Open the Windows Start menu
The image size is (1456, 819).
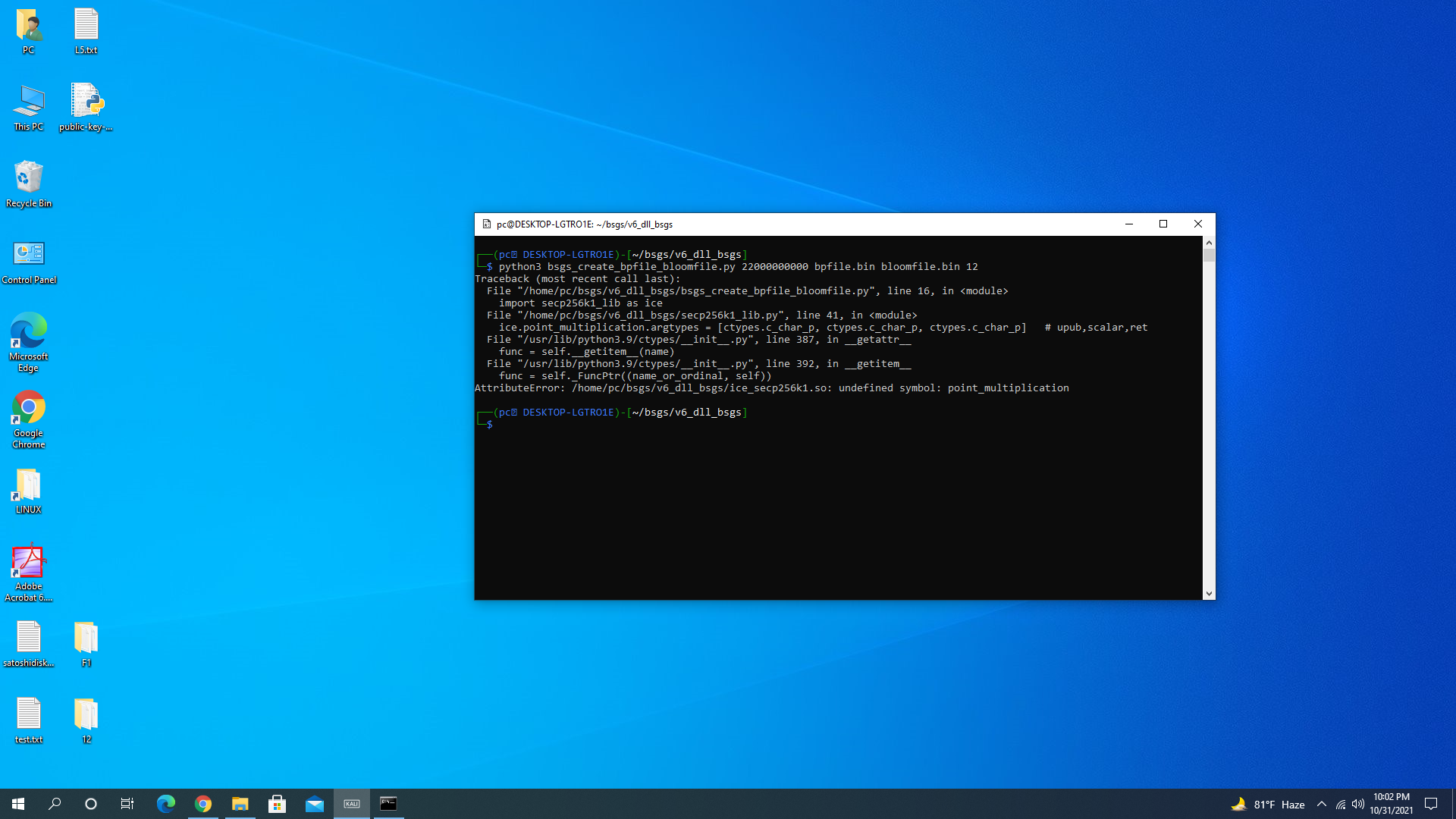tap(18, 804)
